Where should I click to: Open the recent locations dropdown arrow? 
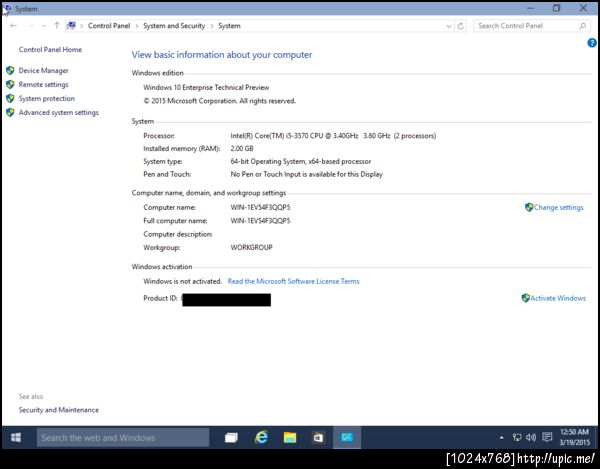coord(44,26)
